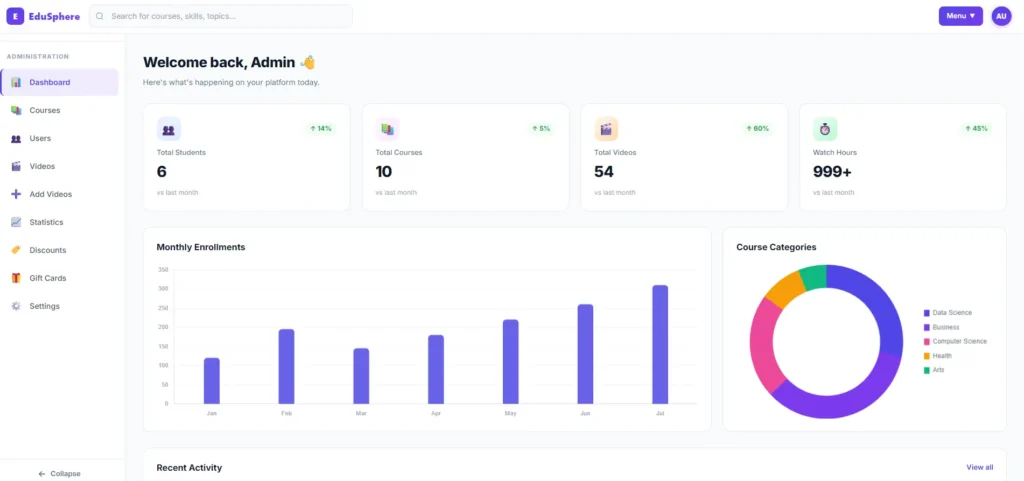Click the Course Categories heading
This screenshot has width=1024, height=481.
(x=776, y=247)
